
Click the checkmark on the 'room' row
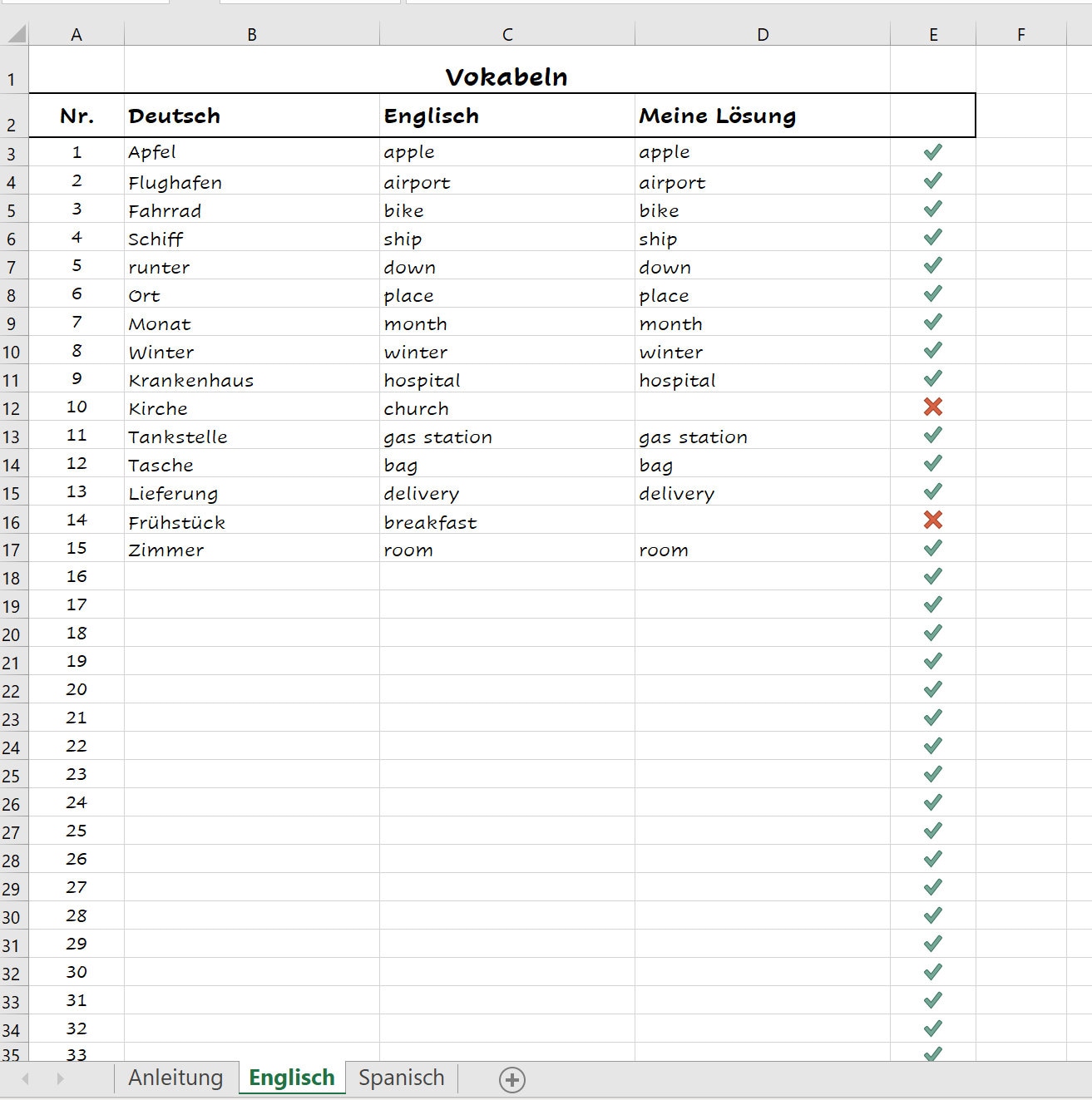pyautogui.click(x=932, y=548)
